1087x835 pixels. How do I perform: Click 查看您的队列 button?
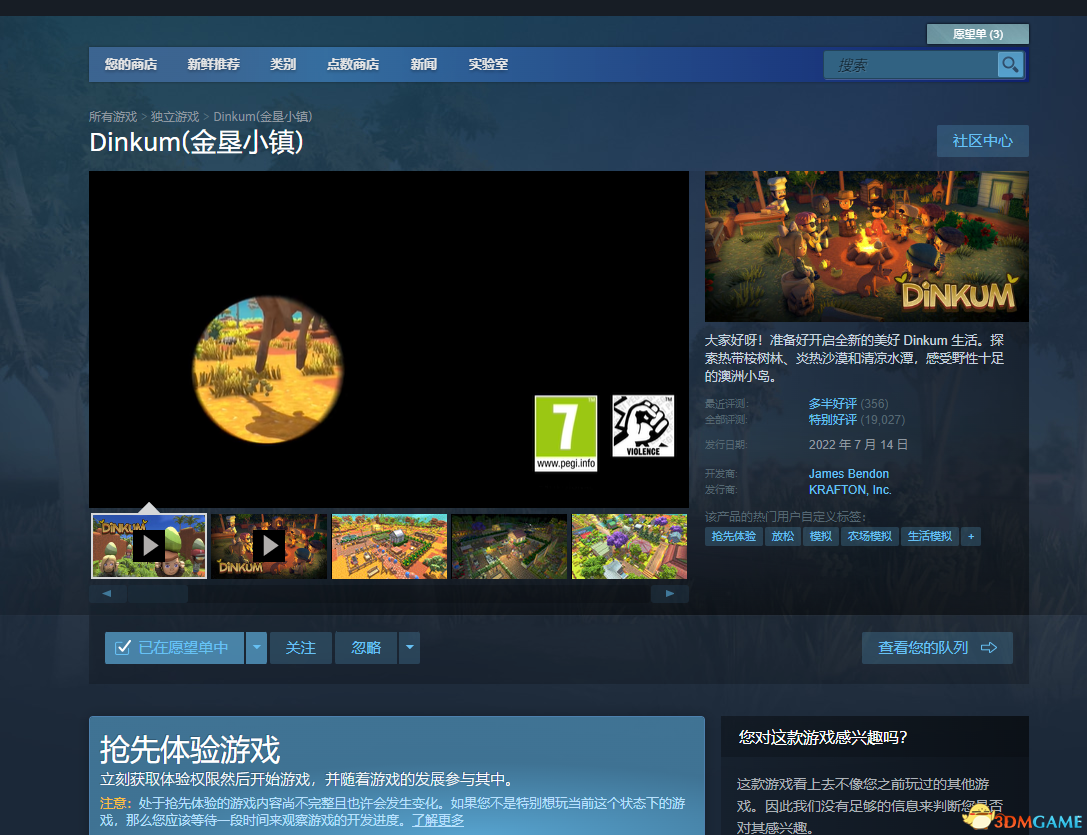[x=937, y=648]
